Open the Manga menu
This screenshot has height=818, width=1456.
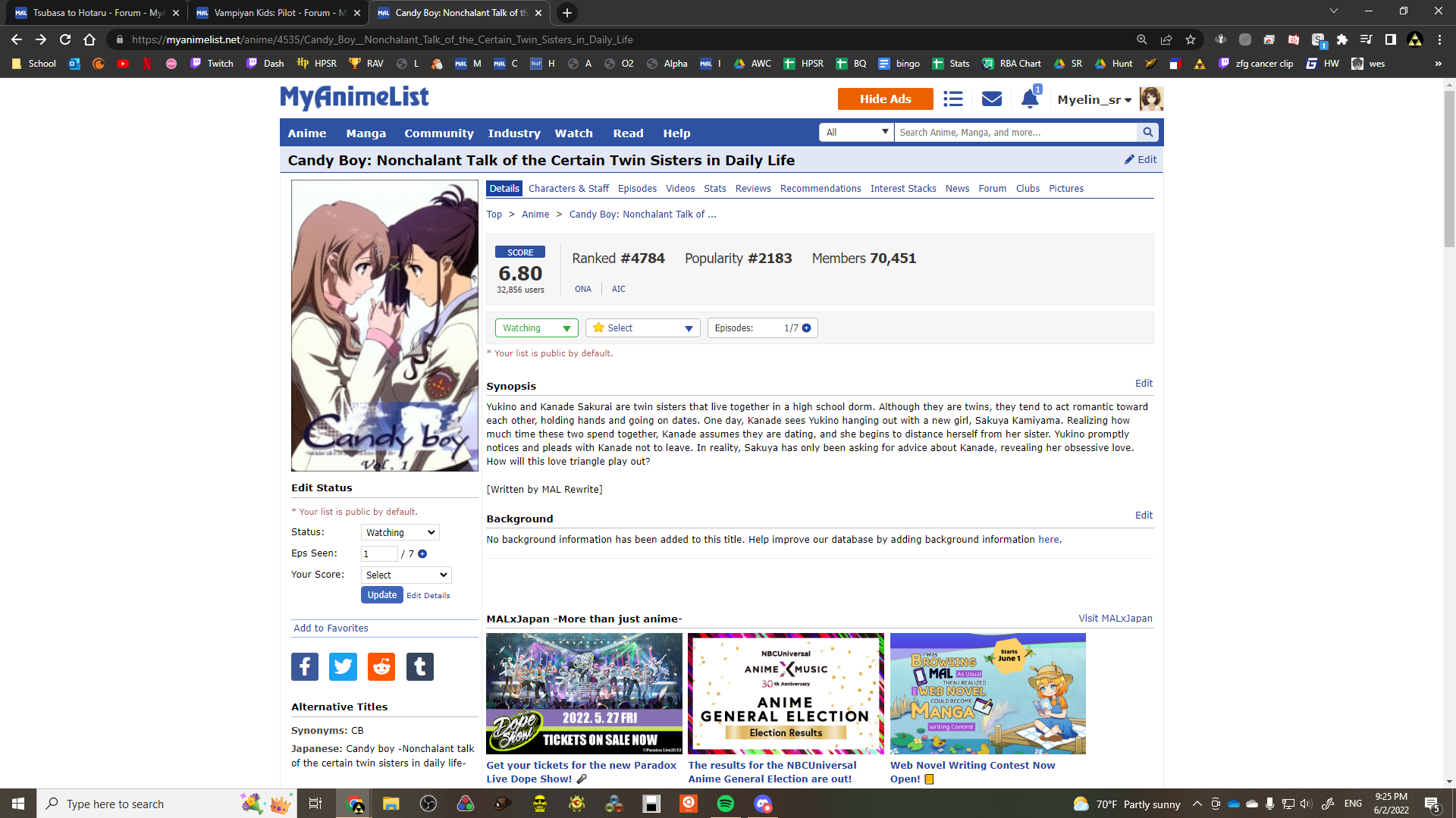366,133
